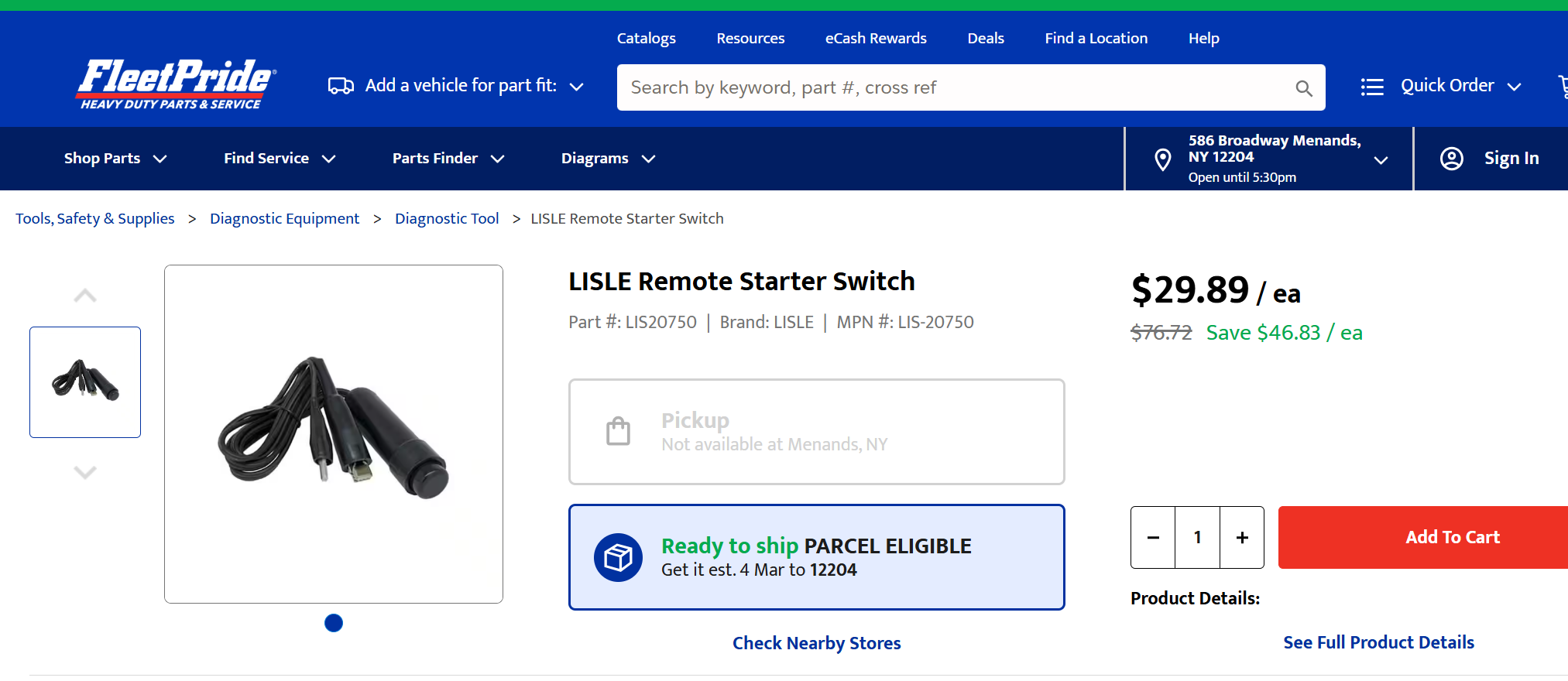Click the FleetPride logo

177,84
